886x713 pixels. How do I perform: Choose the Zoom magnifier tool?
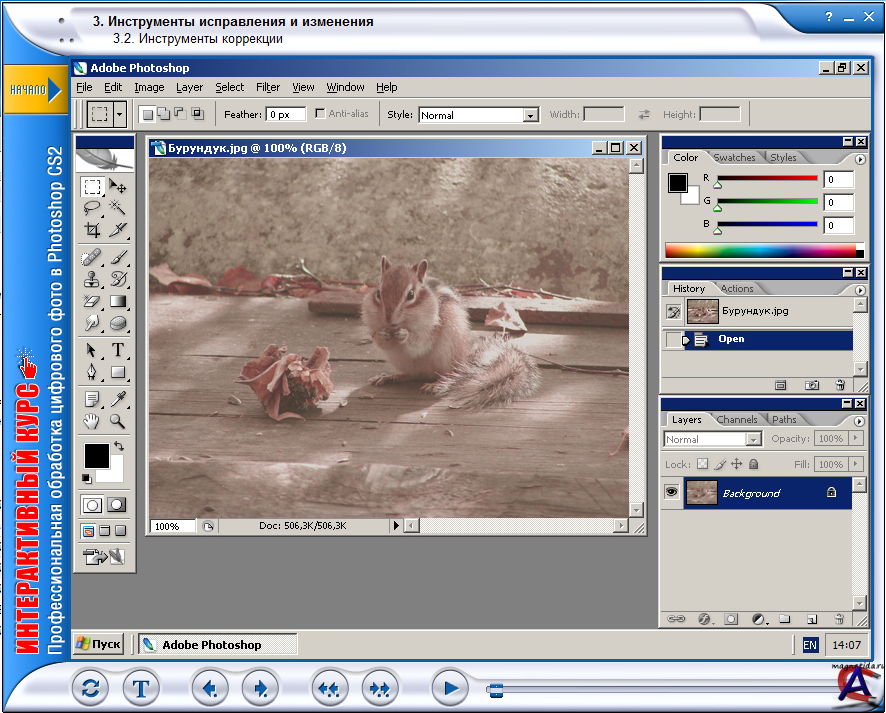(118, 421)
